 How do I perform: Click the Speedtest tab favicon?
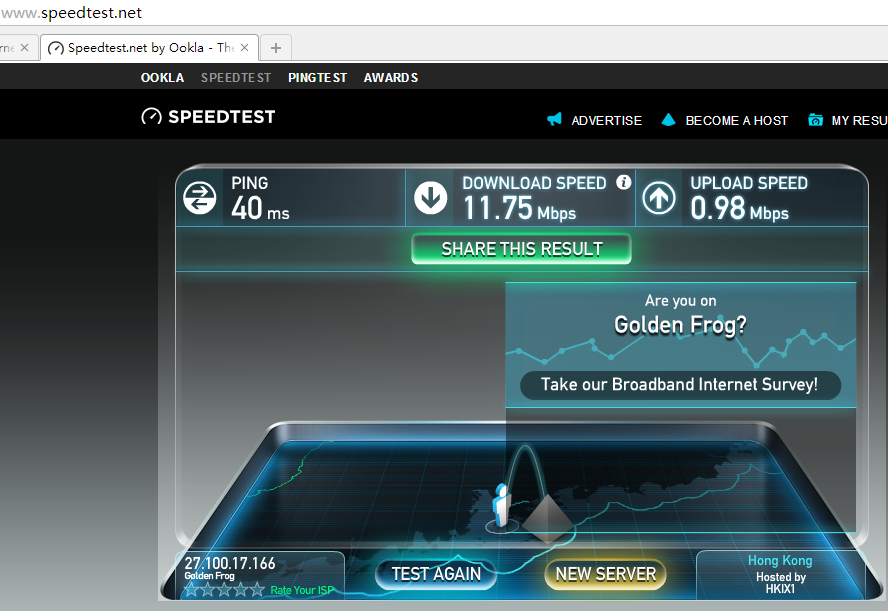pos(56,48)
